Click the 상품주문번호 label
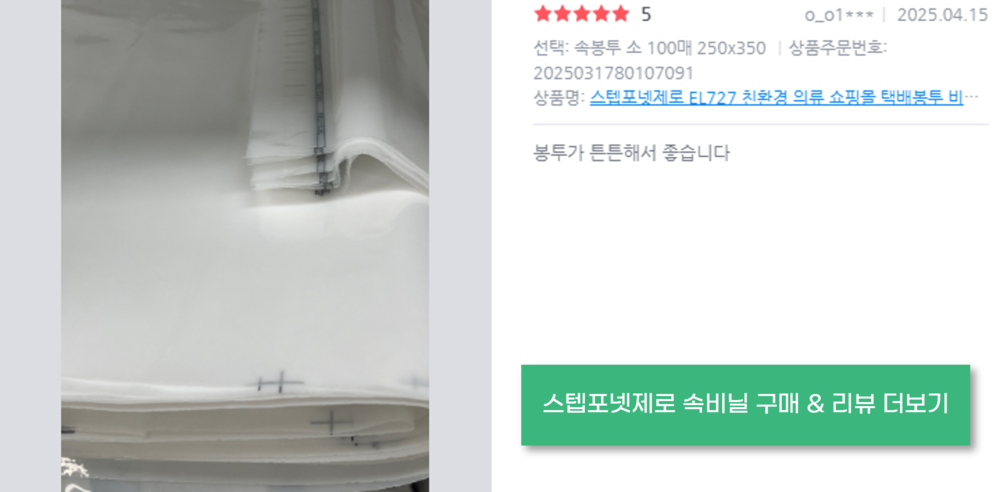This screenshot has width=1000, height=492. click(838, 48)
